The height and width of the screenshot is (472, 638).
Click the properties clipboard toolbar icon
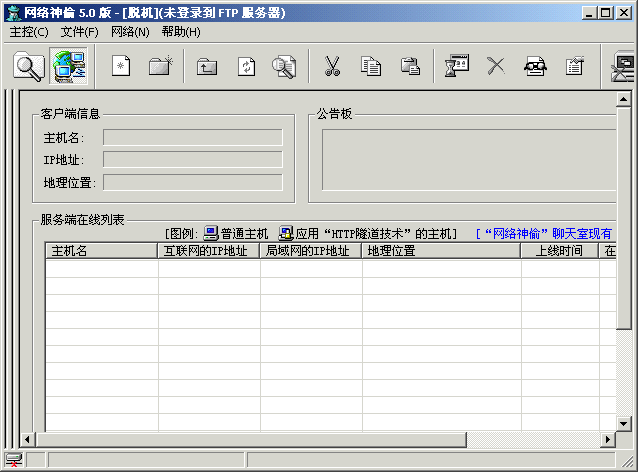click(574, 67)
